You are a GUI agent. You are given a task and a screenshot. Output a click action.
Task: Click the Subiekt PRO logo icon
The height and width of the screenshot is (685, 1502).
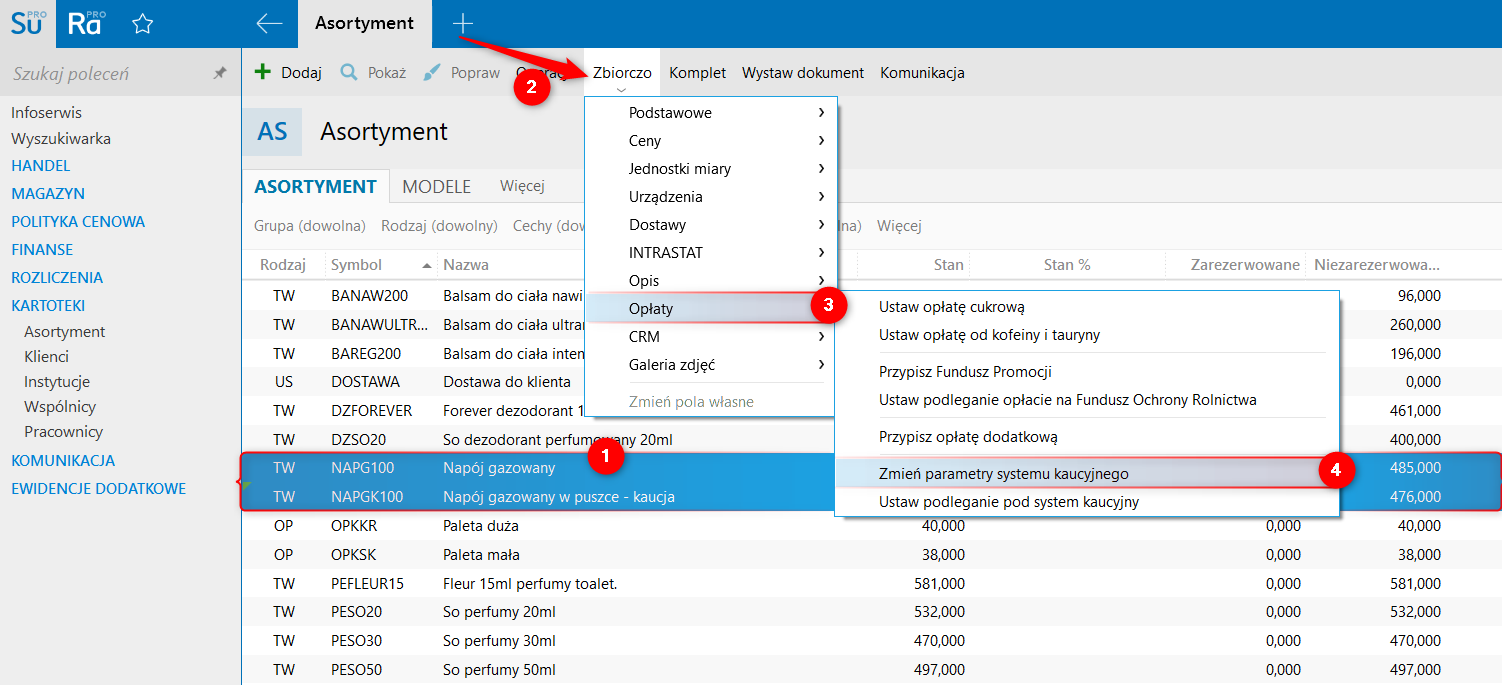pos(28,24)
